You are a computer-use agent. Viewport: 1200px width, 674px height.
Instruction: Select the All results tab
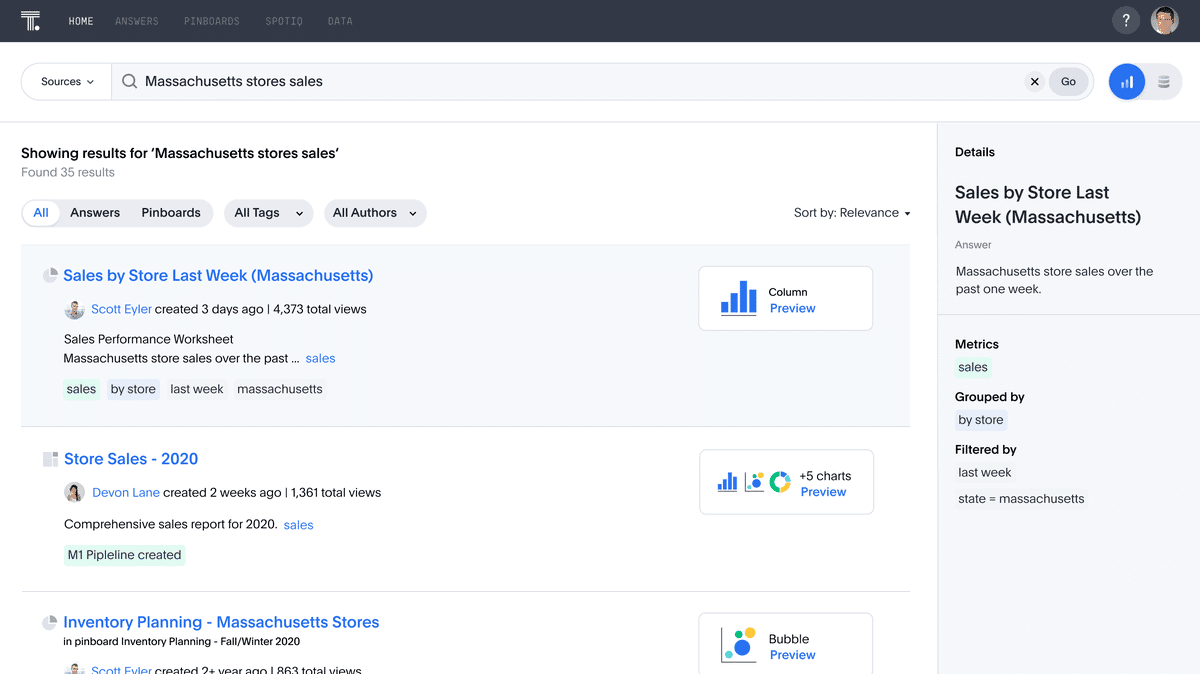[41, 213]
